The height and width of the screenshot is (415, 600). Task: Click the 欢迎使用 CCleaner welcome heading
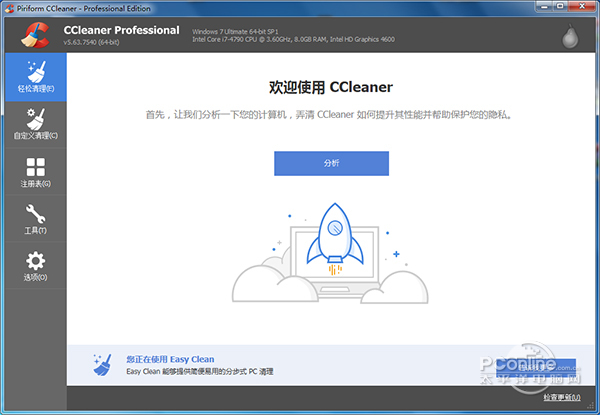coord(331,87)
